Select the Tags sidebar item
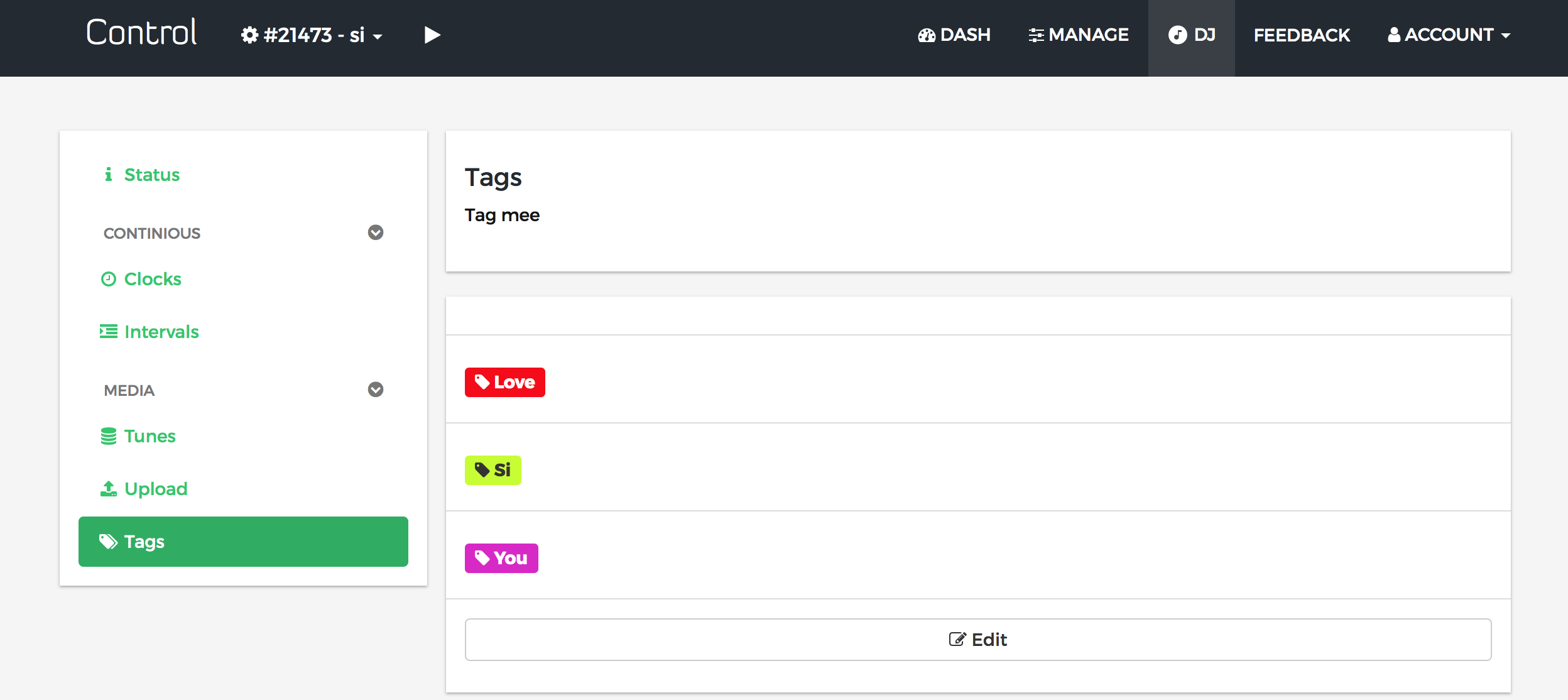Image resolution: width=1568 pixels, height=700 pixels. 243,542
